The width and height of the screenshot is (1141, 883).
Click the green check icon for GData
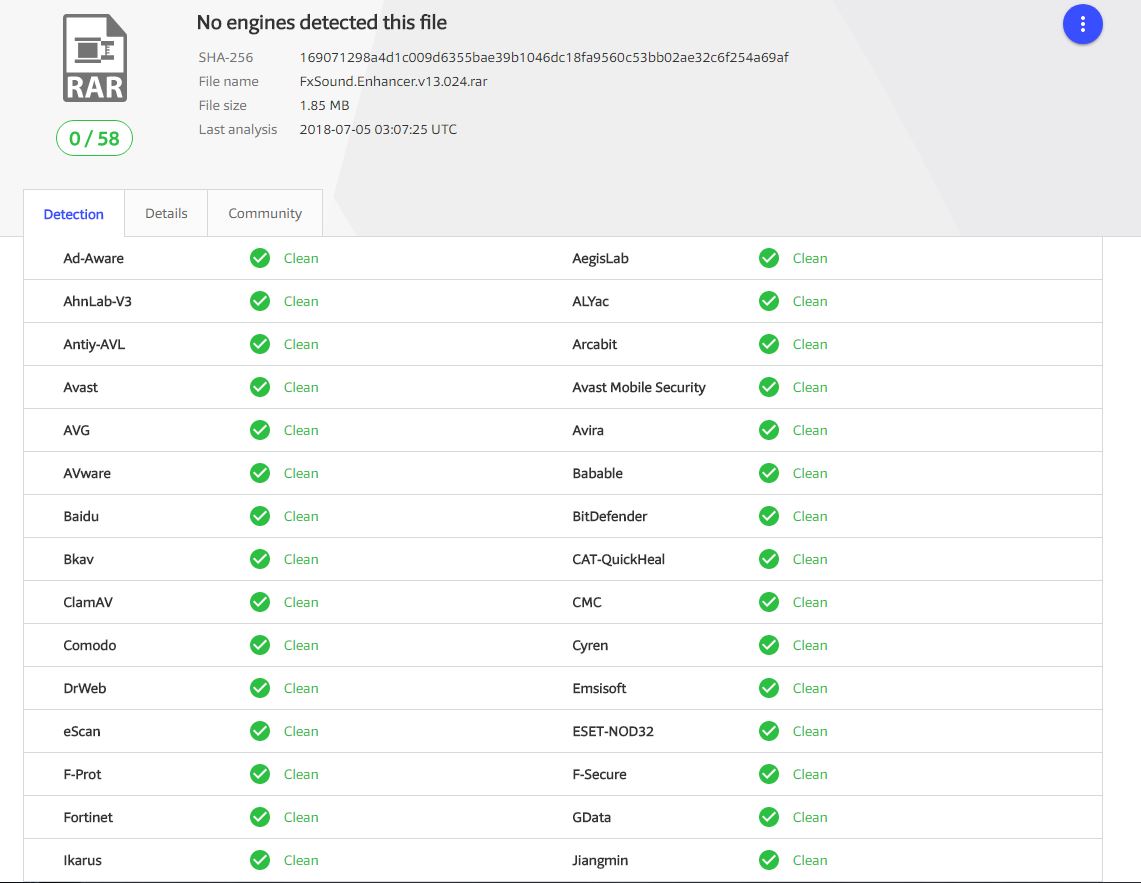point(768,817)
